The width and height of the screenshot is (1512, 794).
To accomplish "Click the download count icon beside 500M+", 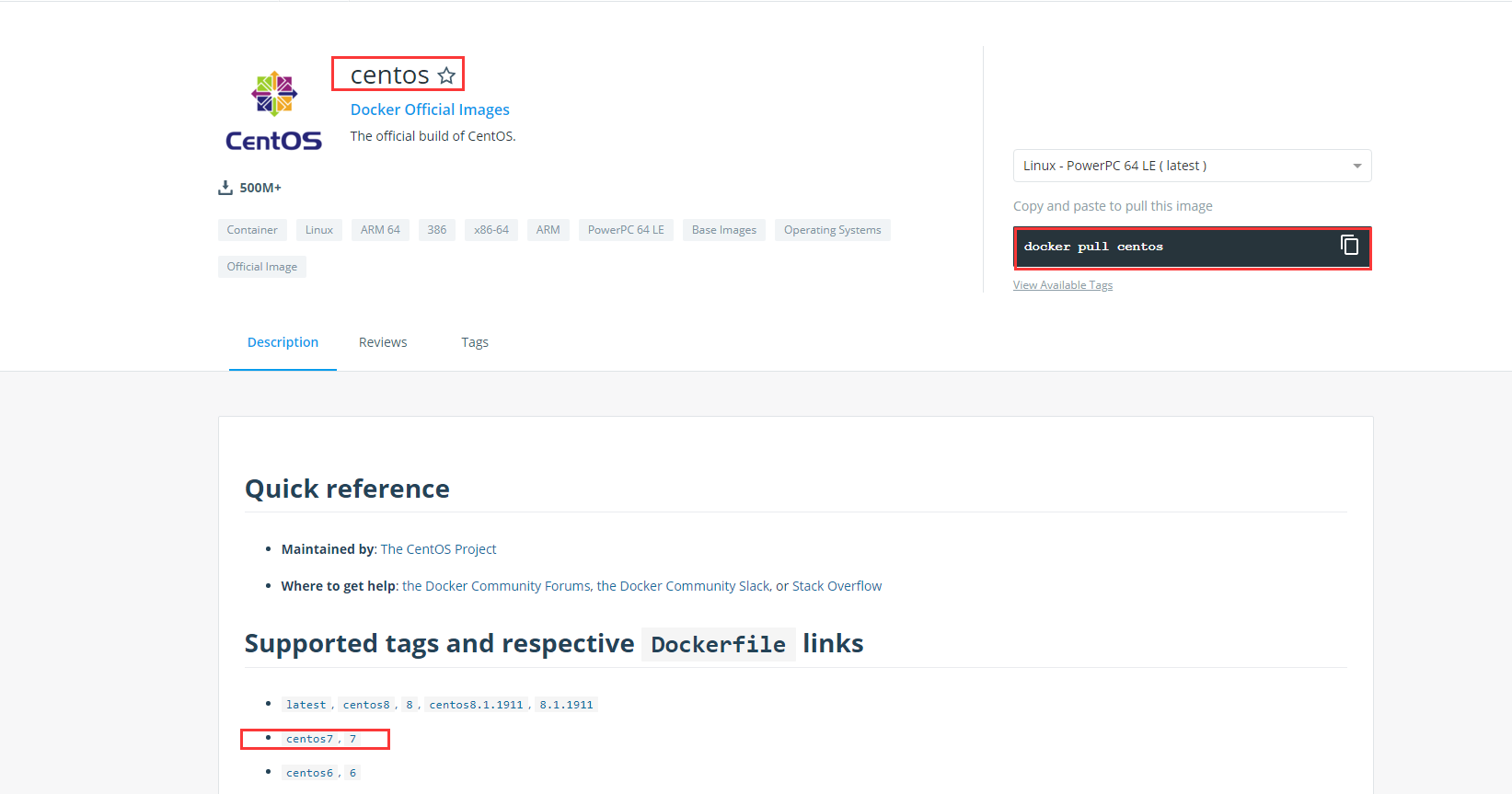I will tap(225, 188).
